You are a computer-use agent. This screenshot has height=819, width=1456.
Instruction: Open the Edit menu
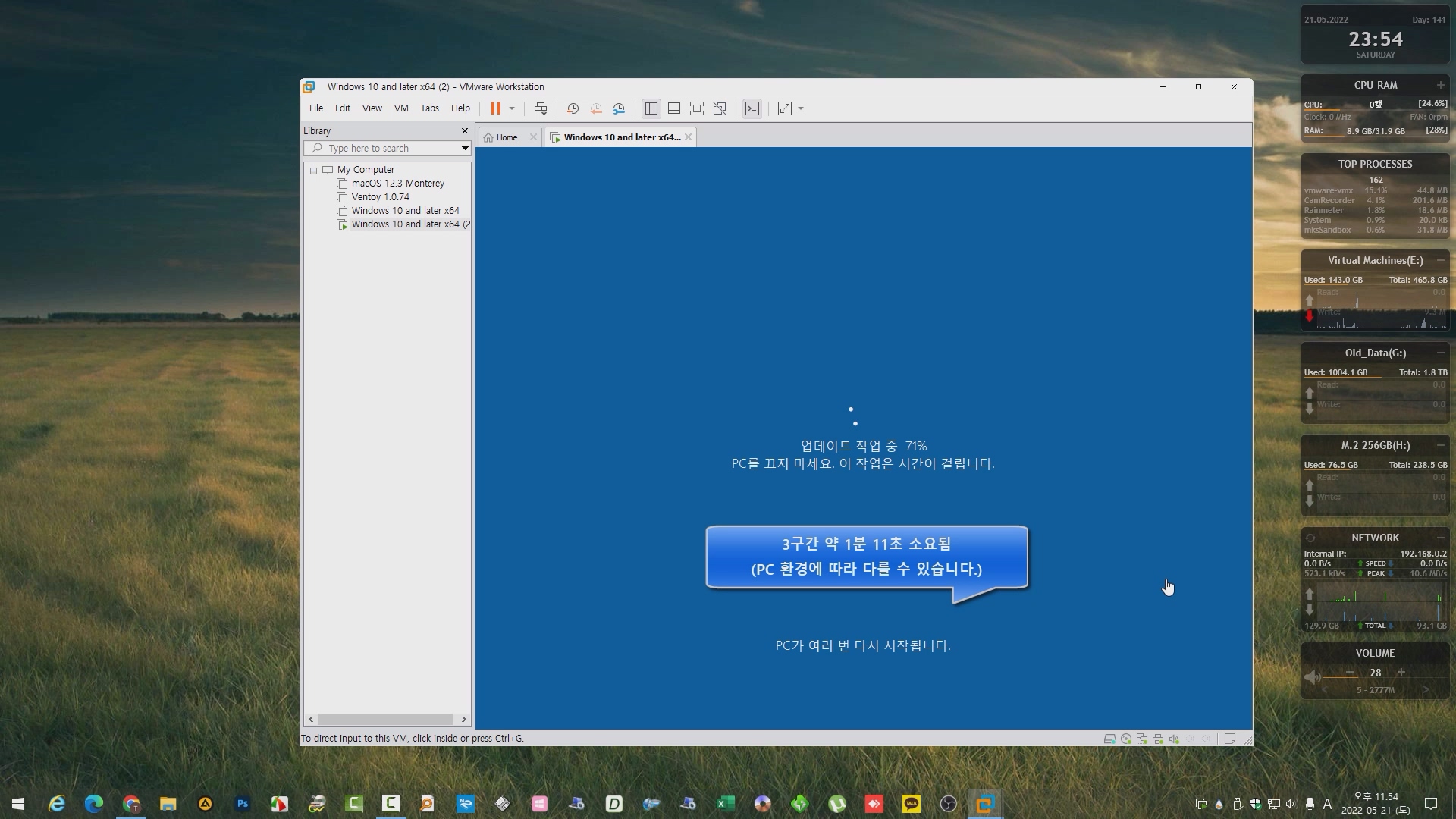[x=343, y=108]
